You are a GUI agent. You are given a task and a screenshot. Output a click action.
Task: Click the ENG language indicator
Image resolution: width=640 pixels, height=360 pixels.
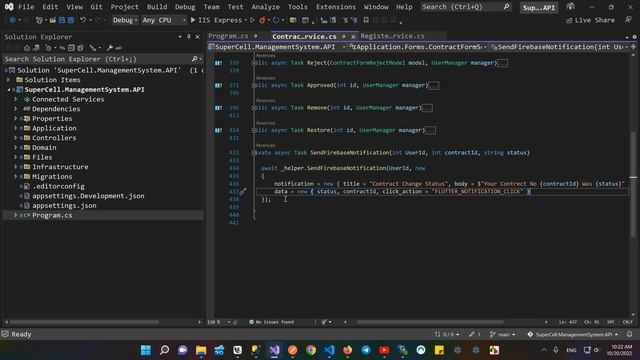571,350
